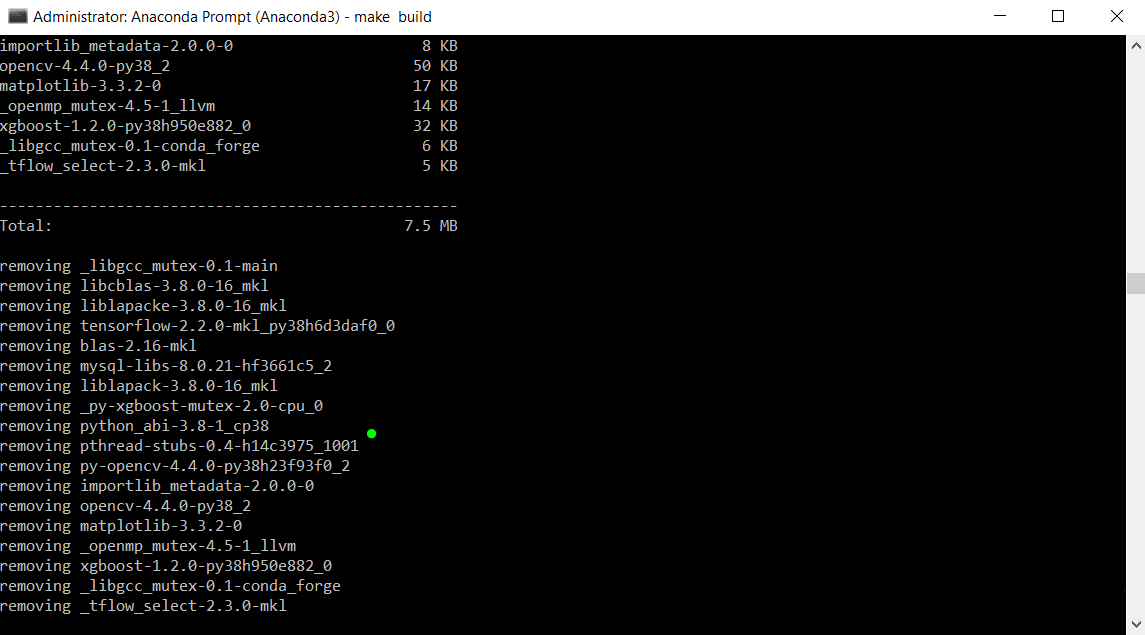Click 'removing mysql-libs-8.0.21-hf3661c5_2' line
Screen dimensions: 1145x635
pos(166,366)
